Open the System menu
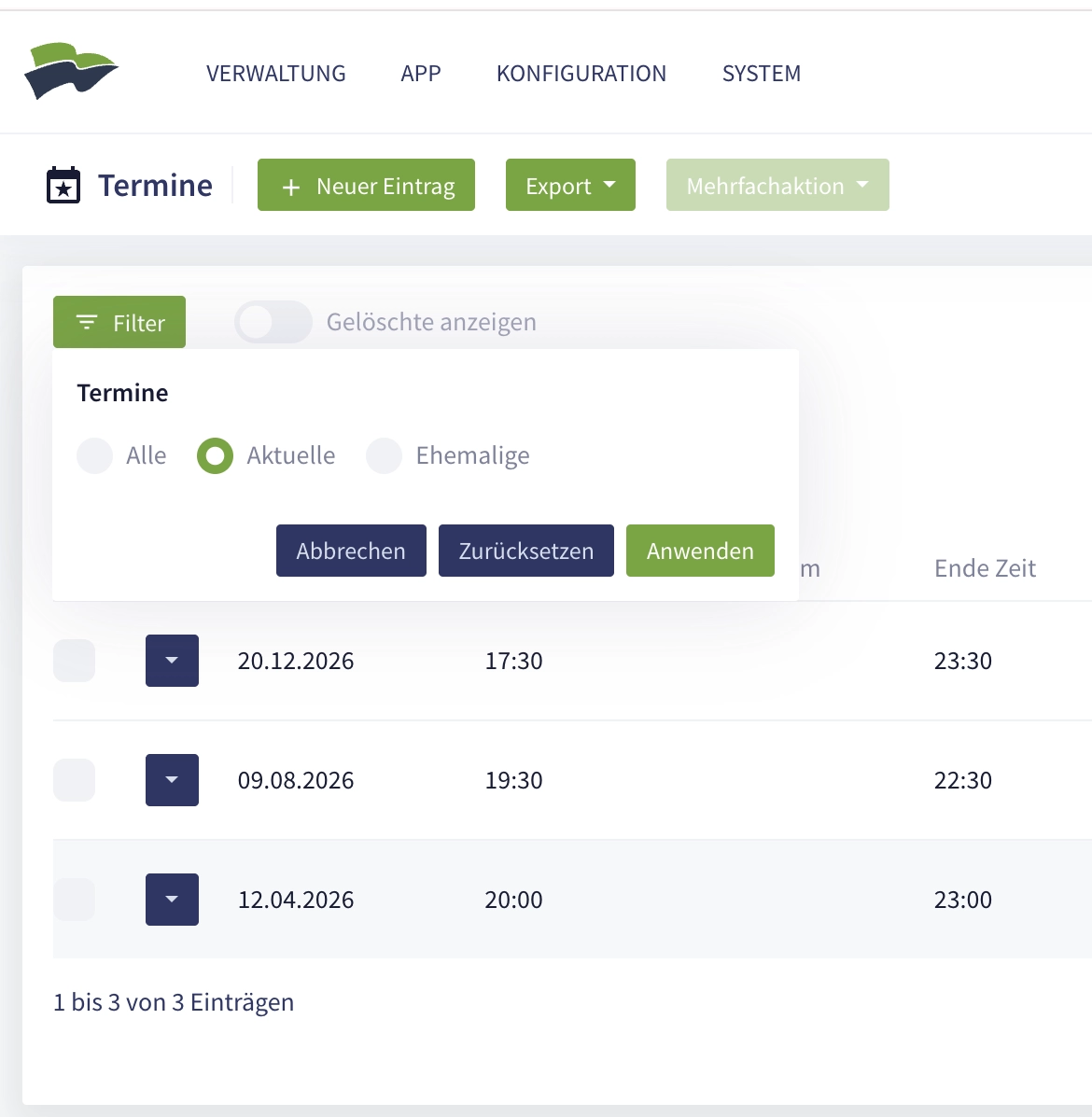Viewport: 1092px width, 1117px height. coord(761,74)
